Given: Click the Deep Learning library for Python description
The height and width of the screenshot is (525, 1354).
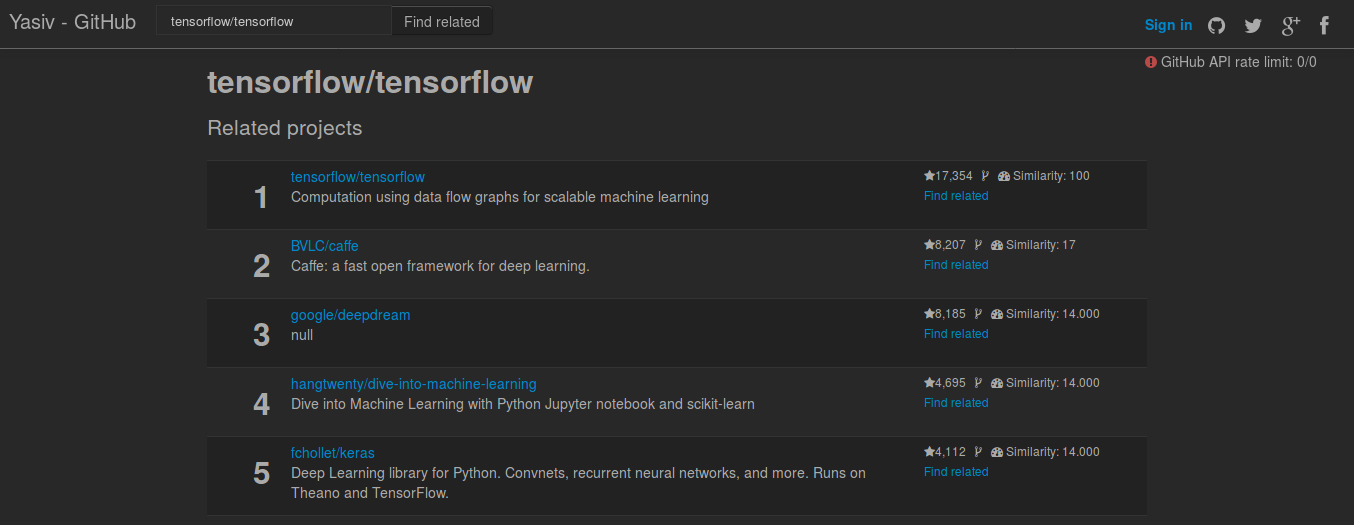Looking at the screenshot, I should [578, 483].
